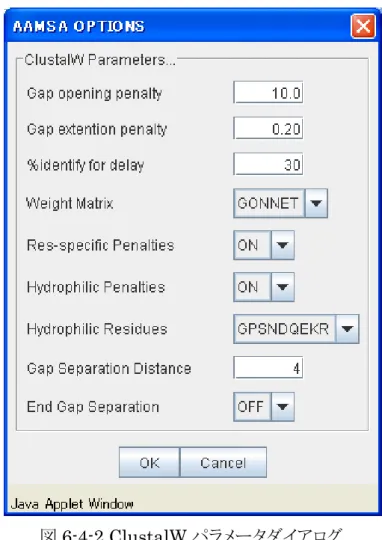Confirm settings with the OK button

coord(149,462)
